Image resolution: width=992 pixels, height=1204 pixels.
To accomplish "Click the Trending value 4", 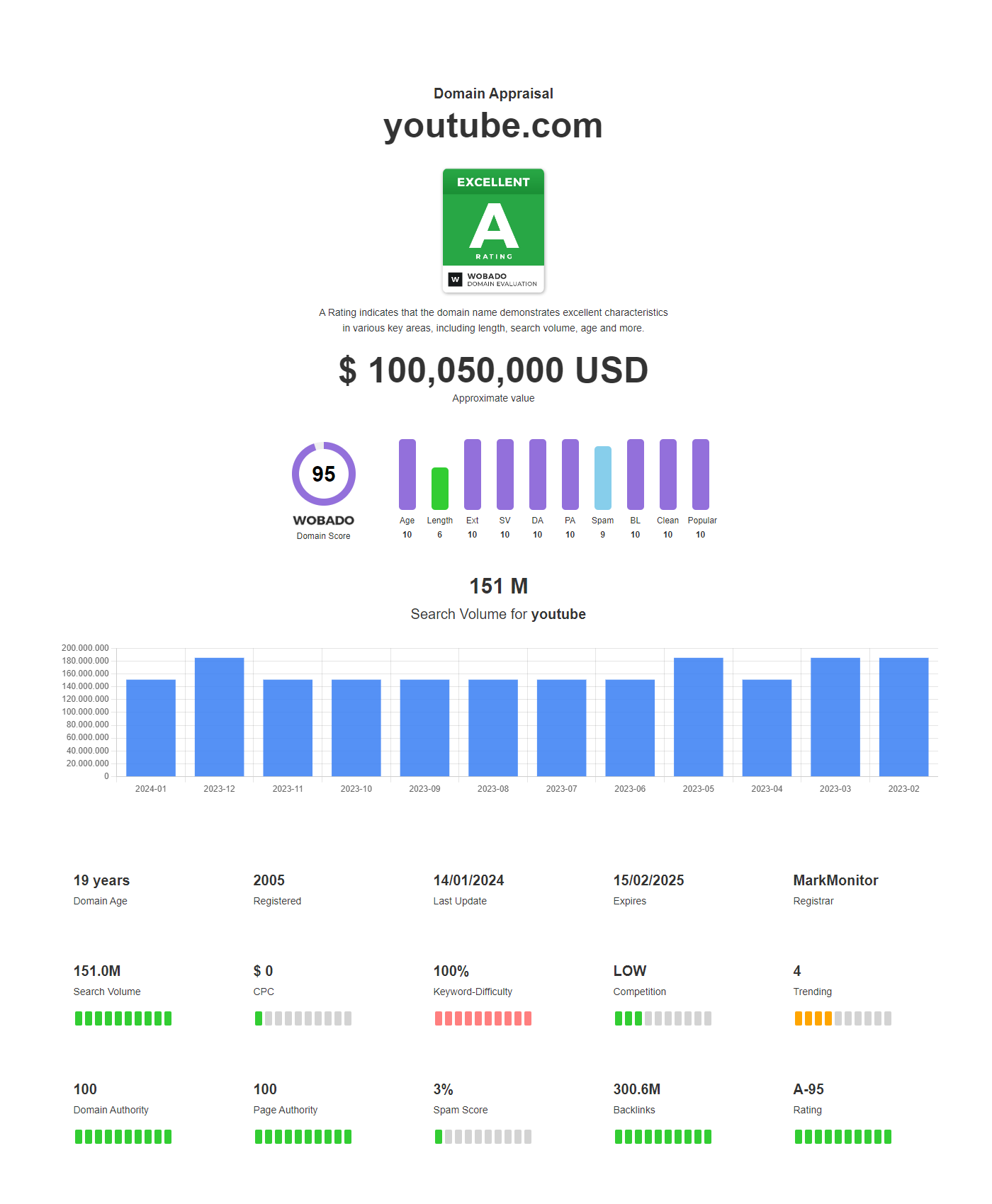I will pos(797,971).
